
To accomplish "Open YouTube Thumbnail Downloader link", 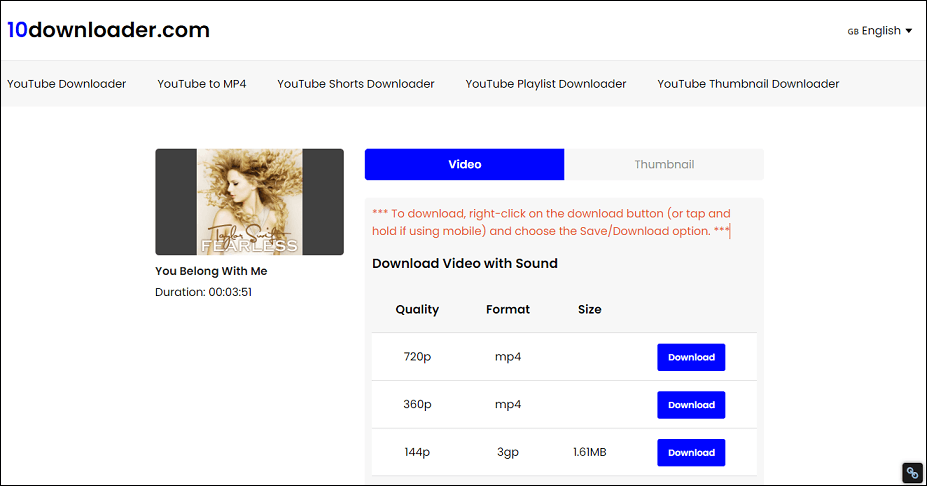I will 748,84.
